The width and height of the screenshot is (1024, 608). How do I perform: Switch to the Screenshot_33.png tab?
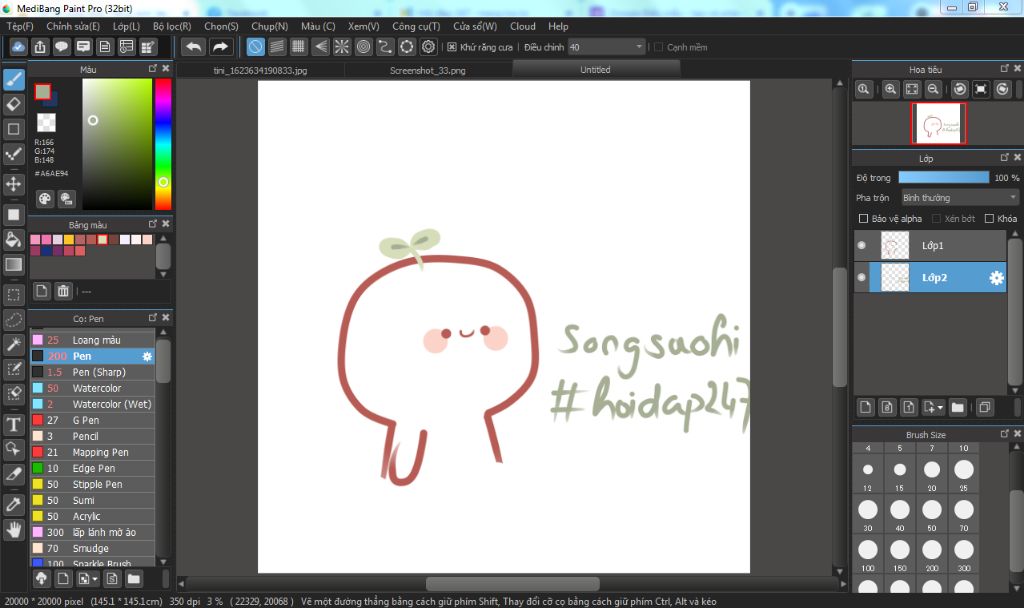(428, 71)
